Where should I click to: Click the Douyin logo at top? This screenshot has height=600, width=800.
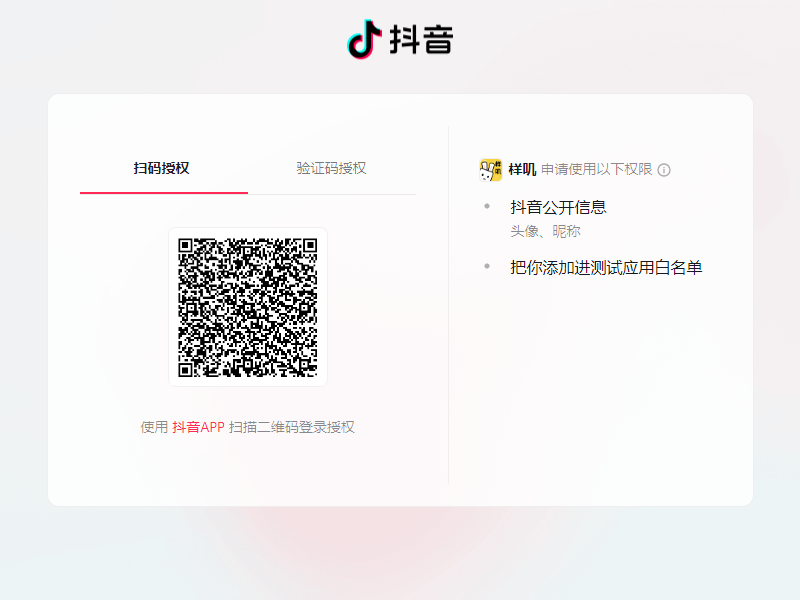[x=400, y=39]
